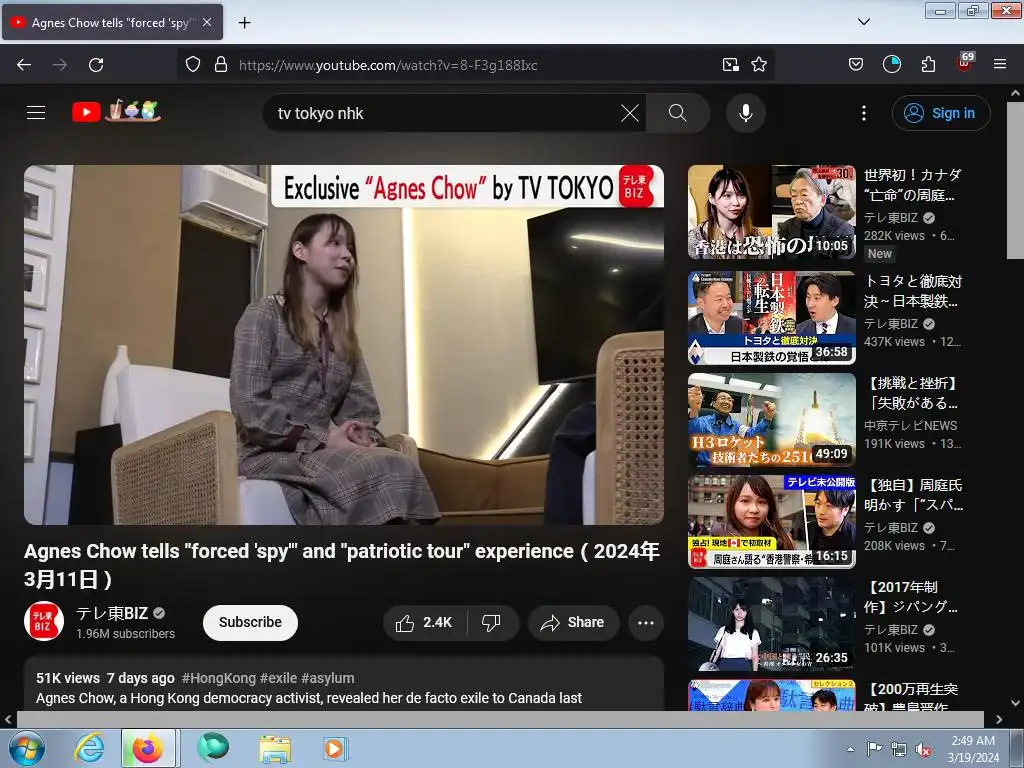Click scrollbar down arrow at right edge
Image resolution: width=1024 pixels, height=768 pixels.
pos(1015,703)
